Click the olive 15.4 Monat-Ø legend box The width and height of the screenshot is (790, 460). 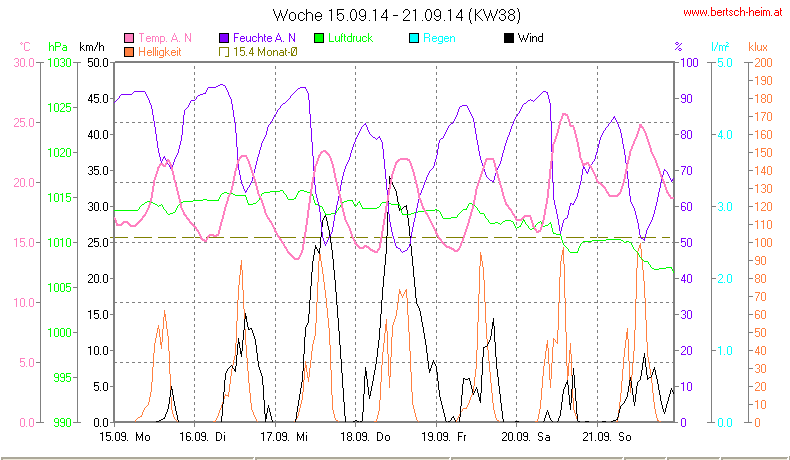224,52
